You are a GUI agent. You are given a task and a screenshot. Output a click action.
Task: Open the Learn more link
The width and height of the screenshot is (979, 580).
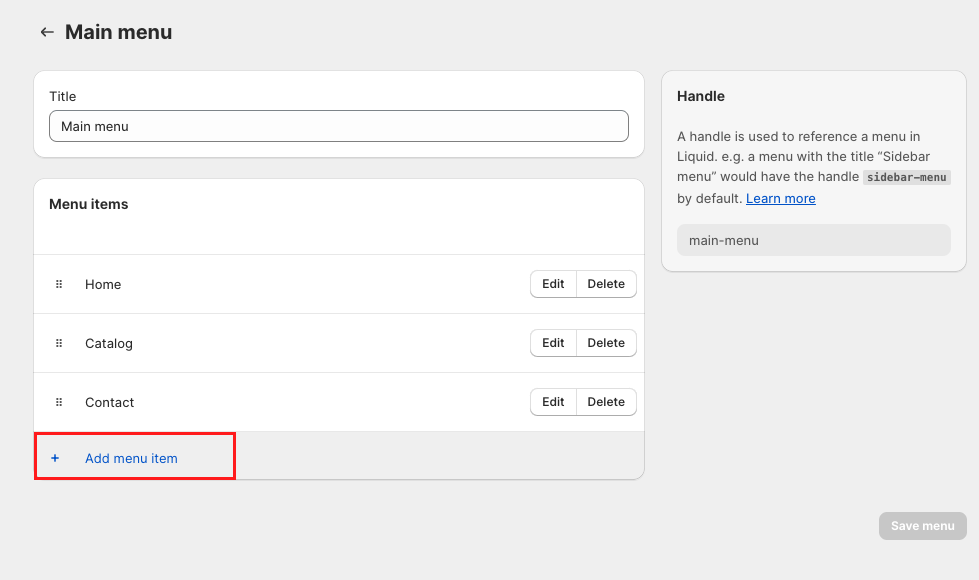pos(780,198)
